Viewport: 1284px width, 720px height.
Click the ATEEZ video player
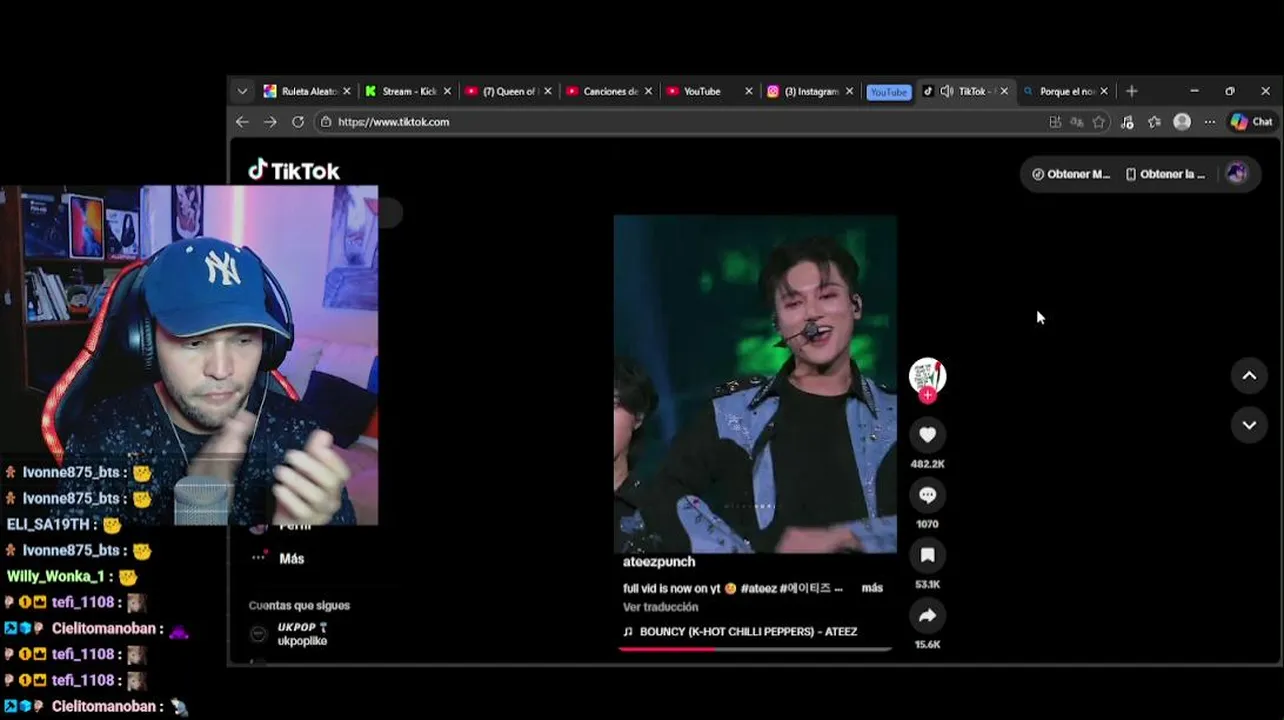[755, 383]
